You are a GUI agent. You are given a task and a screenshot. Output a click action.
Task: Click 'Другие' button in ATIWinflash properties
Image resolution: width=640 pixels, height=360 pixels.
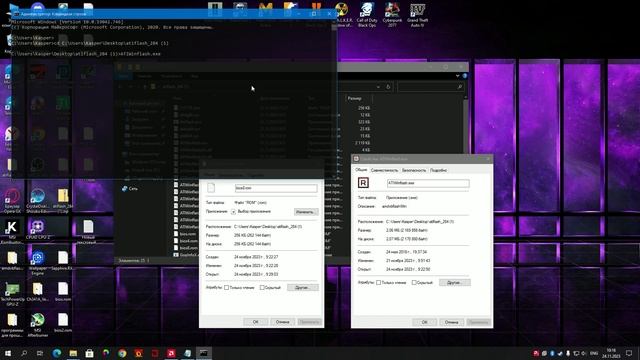point(454,282)
